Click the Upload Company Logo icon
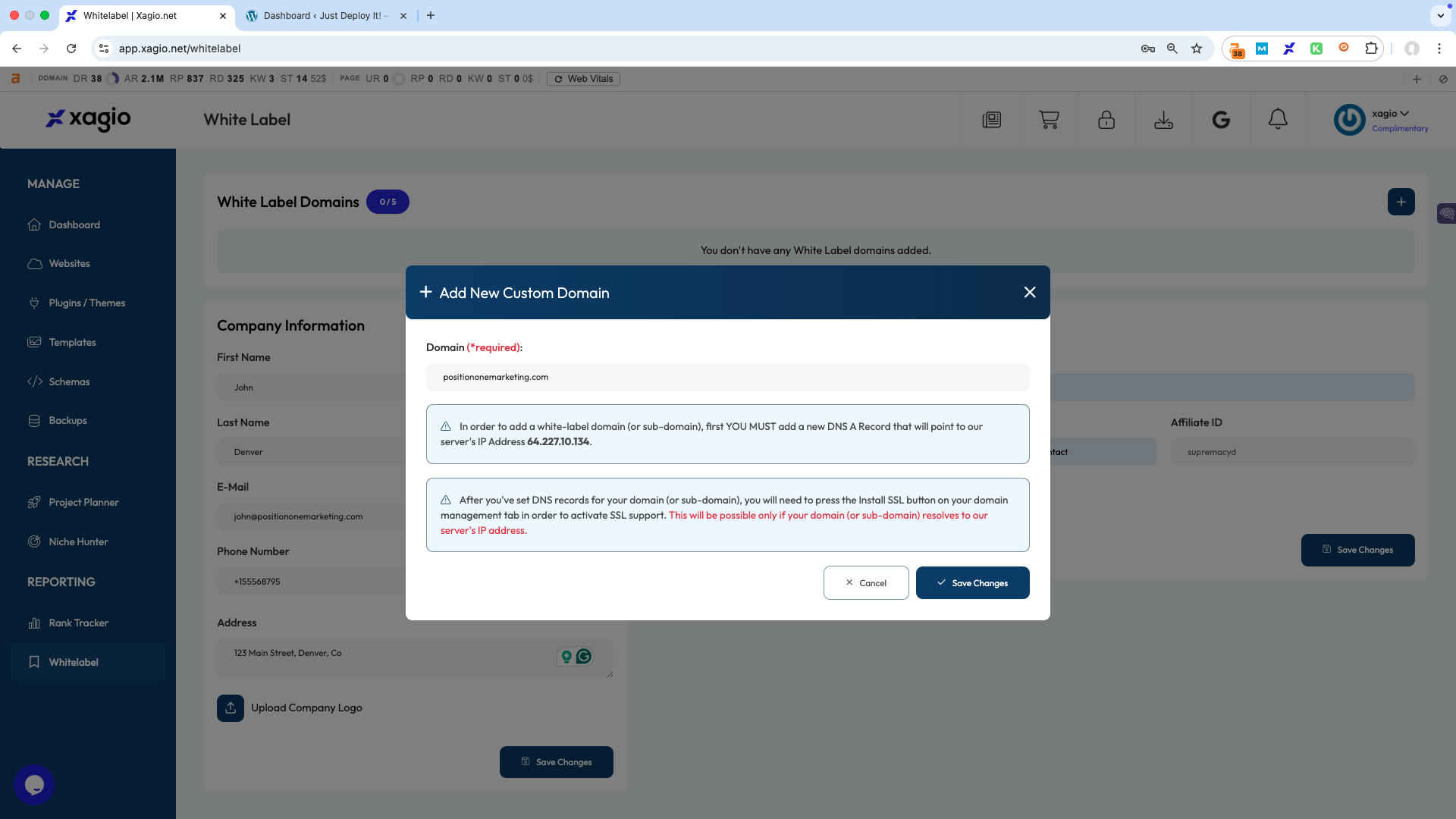The width and height of the screenshot is (1456, 819). tap(231, 708)
